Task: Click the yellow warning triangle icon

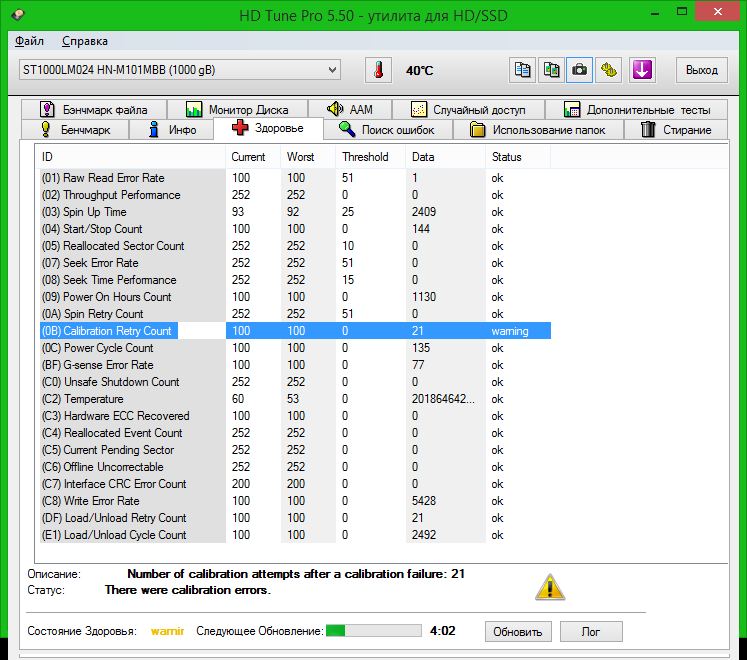Action: (x=549, y=587)
